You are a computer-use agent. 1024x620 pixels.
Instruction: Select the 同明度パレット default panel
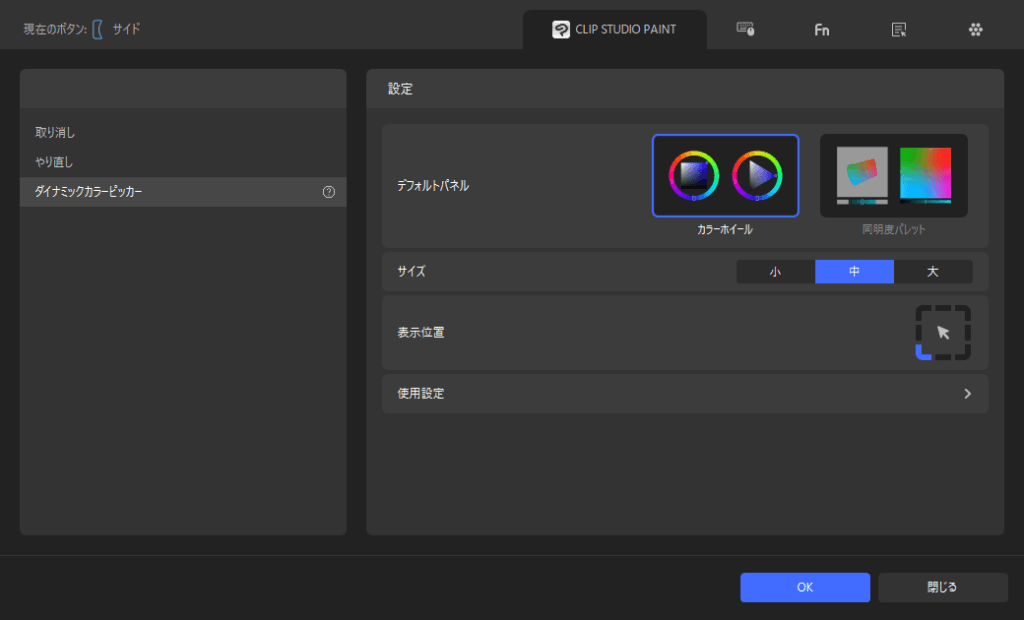(893, 176)
